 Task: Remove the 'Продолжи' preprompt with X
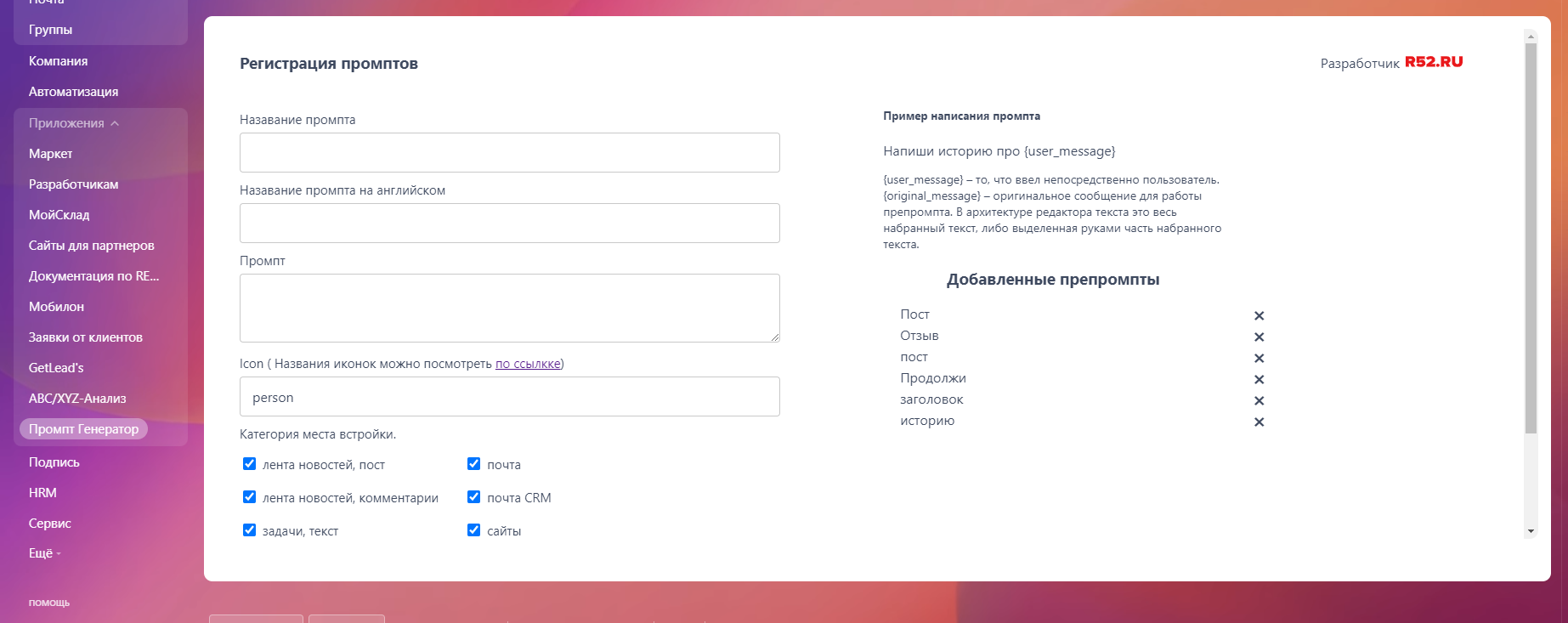click(1259, 379)
